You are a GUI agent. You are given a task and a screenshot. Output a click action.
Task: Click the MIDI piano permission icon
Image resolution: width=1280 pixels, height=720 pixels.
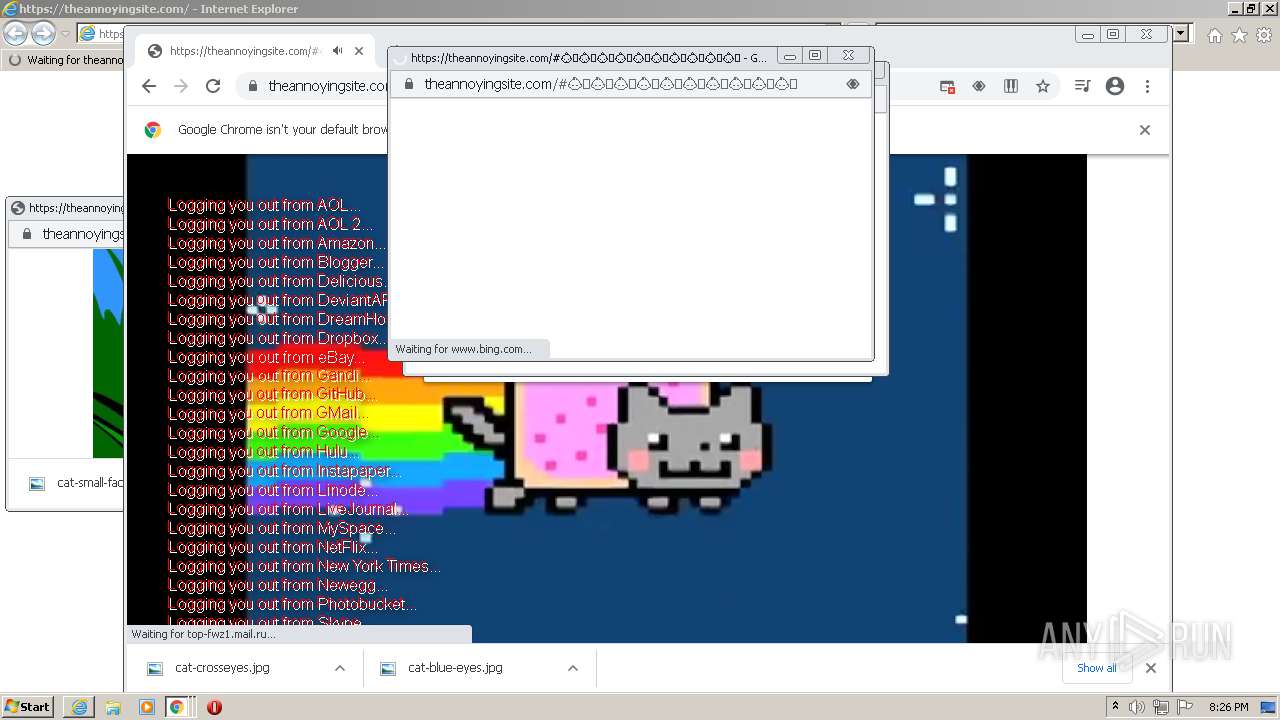click(1011, 87)
